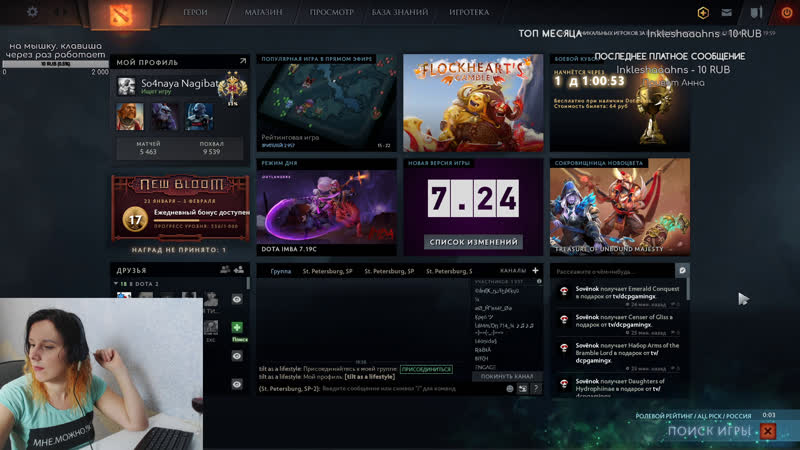Image resolution: width=800 pixels, height=450 pixels.
Task: Click the ПОХВАЛ 9 539 stat
Action: click(x=211, y=148)
